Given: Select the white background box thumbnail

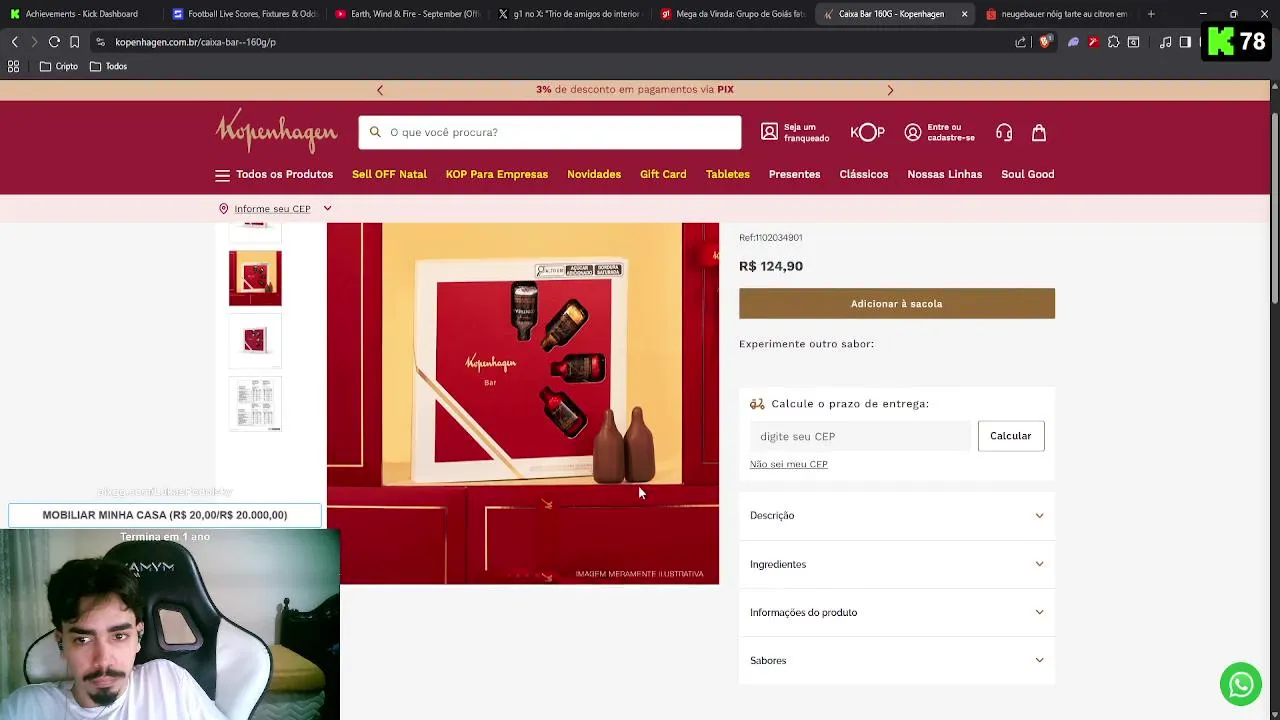Looking at the screenshot, I should [255, 340].
